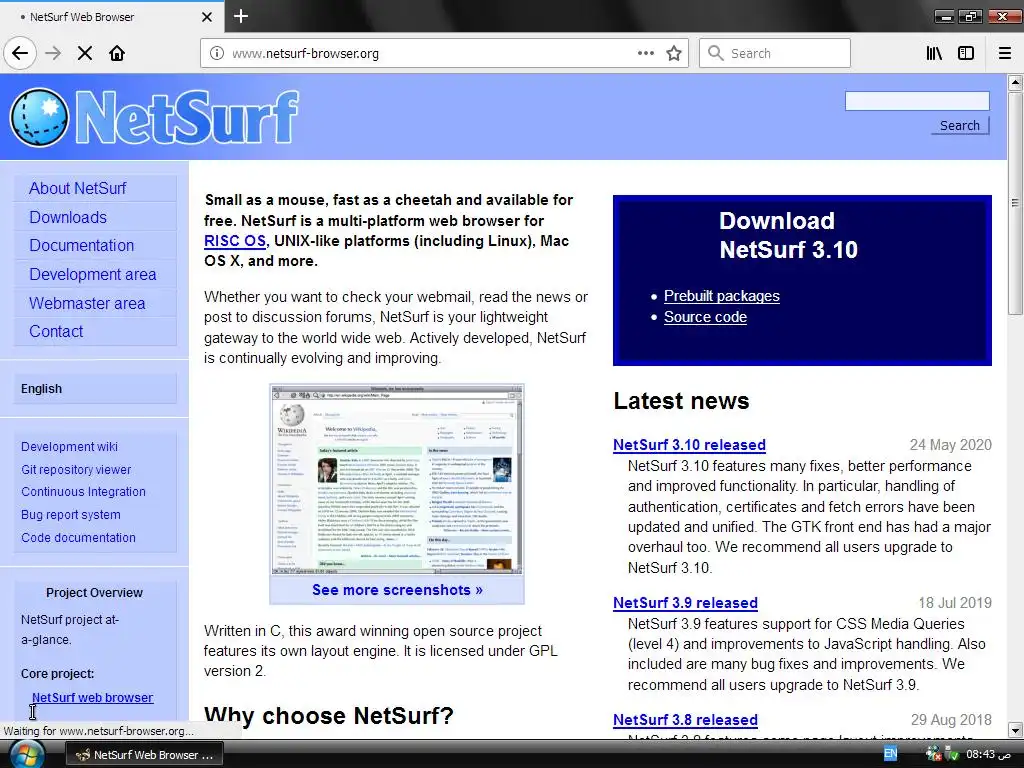The image size is (1024, 768).
Task: Click the taskbar clock showing 08:43
Action: 988,754
